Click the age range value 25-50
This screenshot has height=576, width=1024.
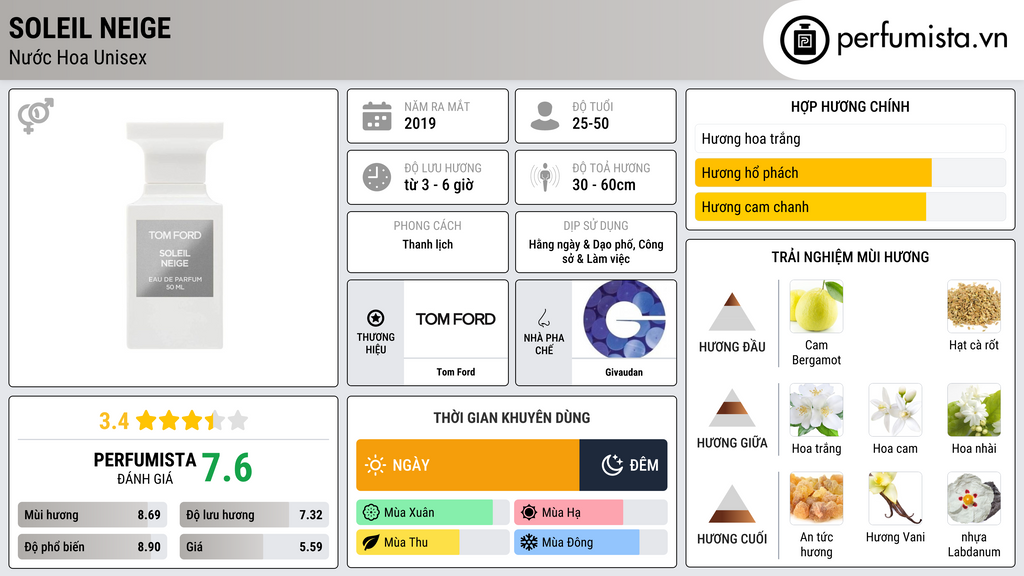pos(590,123)
